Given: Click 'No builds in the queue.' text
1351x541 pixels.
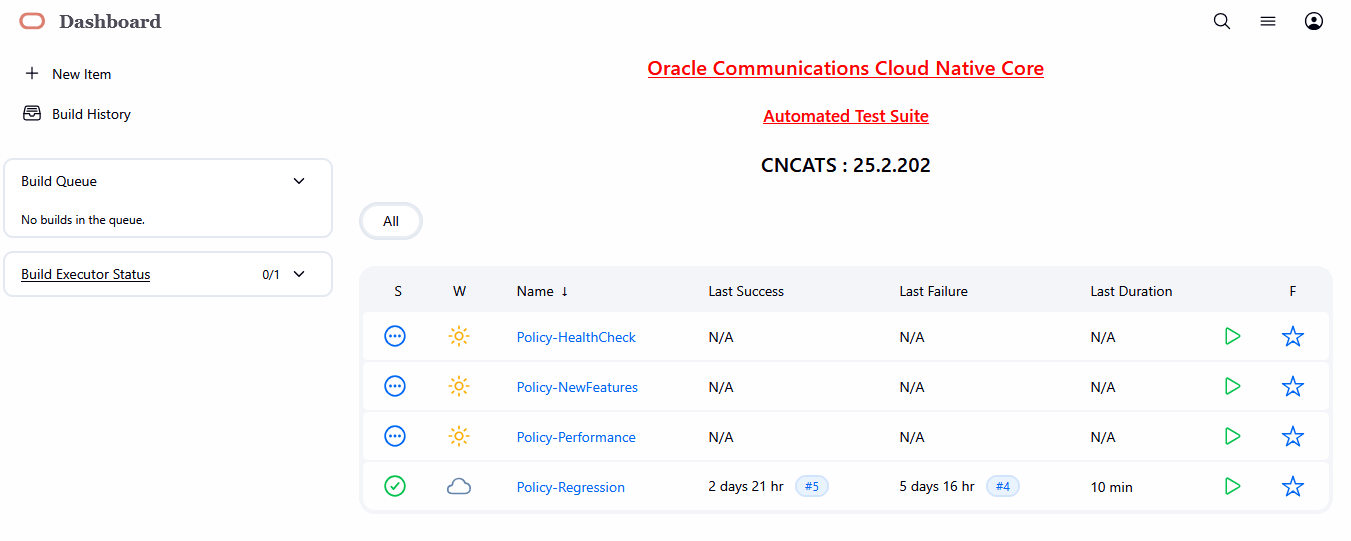Looking at the screenshot, I should [x=83, y=220].
